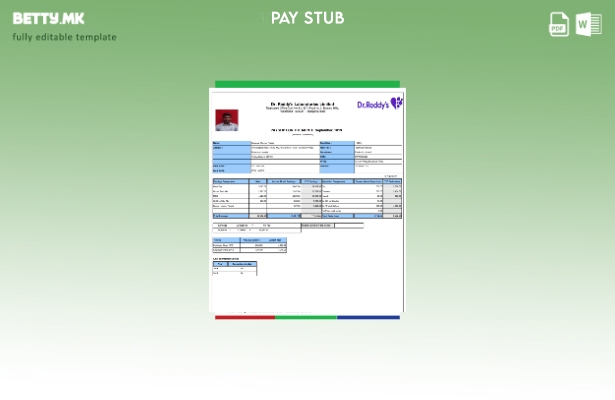
Task: Click the BETTY.MK logo
Action: click(x=48, y=18)
